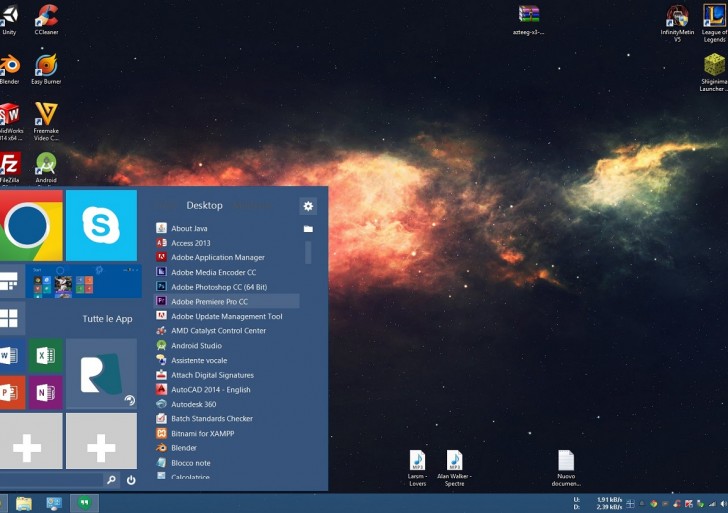Click the search magnifier button

click(x=111, y=480)
